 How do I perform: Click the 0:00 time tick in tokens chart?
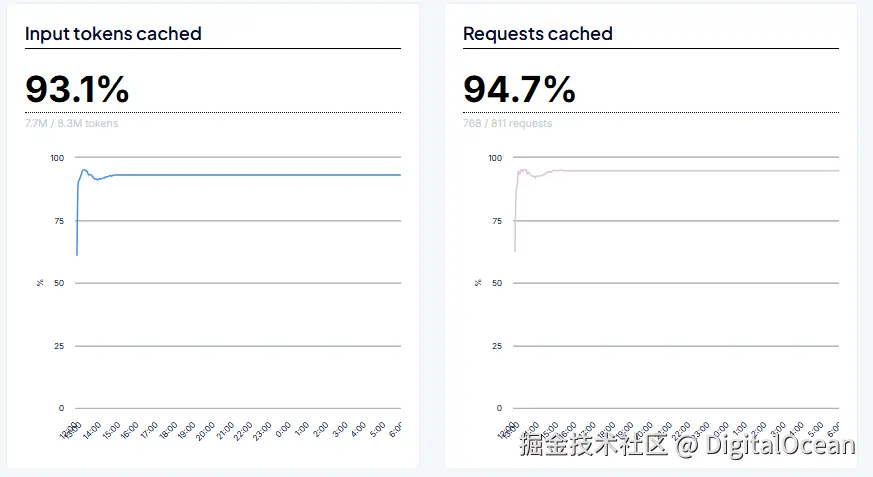(283, 430)
